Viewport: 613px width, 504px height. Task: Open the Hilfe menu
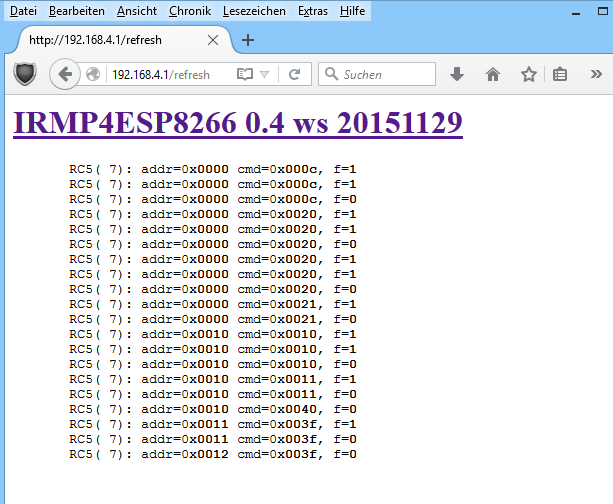tap(352, 11)
